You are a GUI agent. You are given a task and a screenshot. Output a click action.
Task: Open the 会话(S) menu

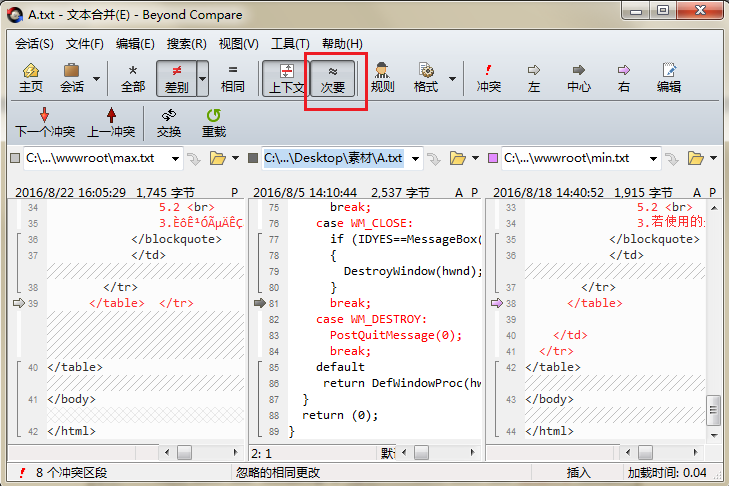[34, 44]
